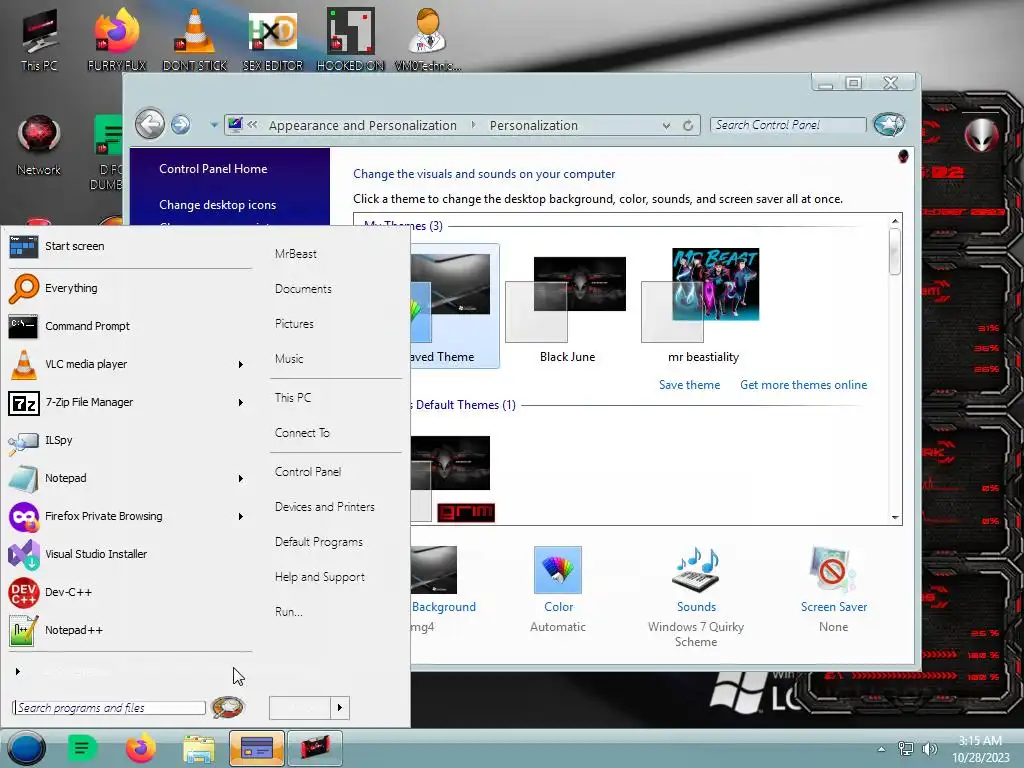This screenshot has height=768, width=1024.
Task: Click the Search Control Panel field
Action: (788, 125)
